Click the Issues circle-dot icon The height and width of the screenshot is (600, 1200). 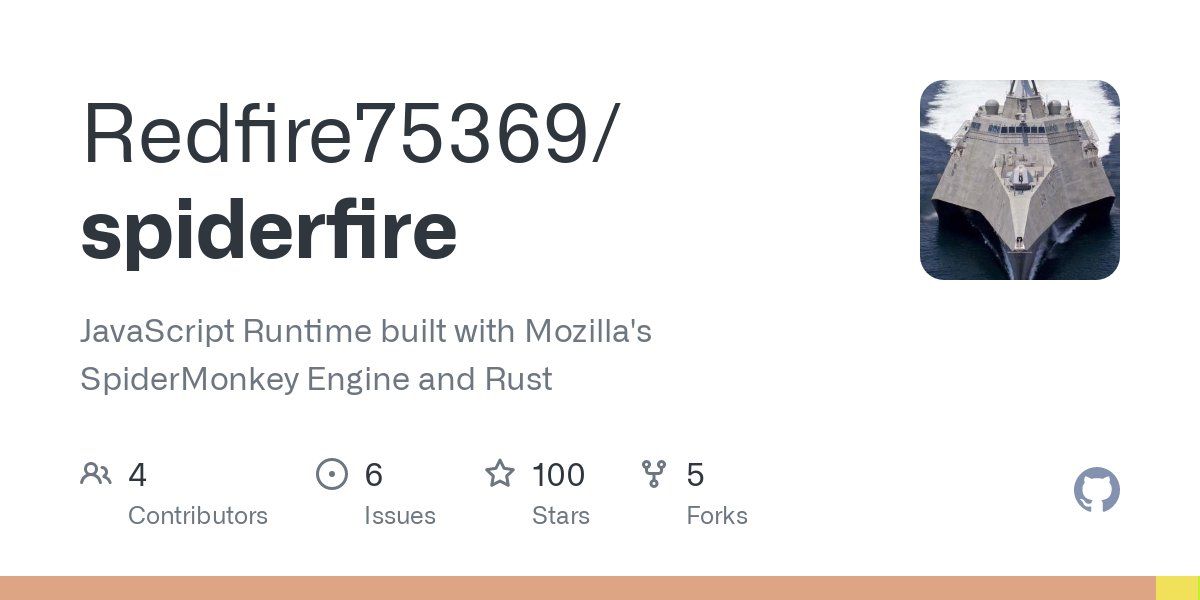331,474
